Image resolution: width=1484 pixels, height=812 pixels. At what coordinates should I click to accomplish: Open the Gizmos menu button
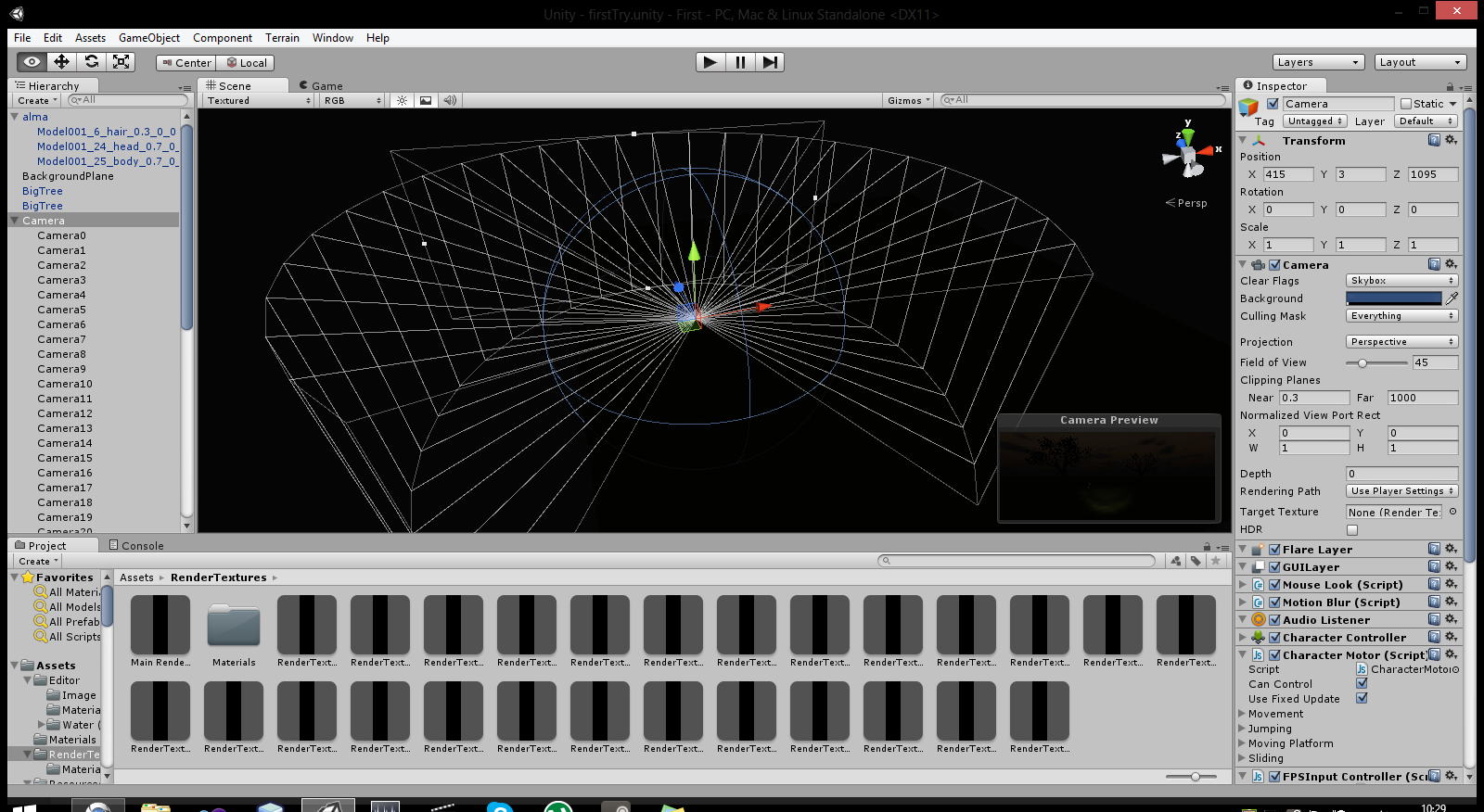coord(908,100)
